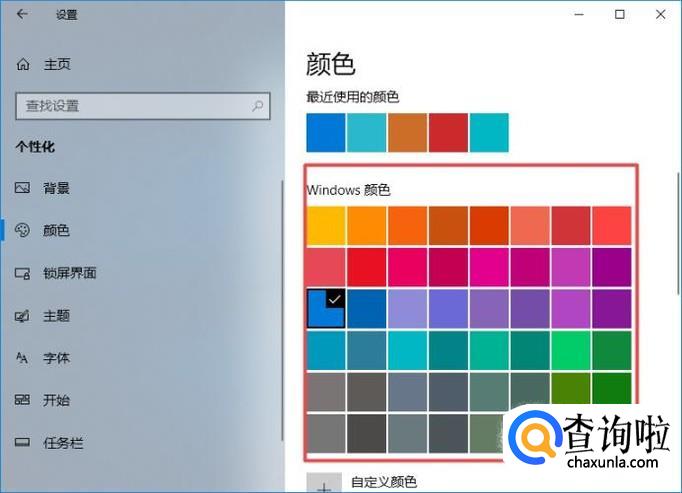Close the Settings window
Viewport: 682px width, 493px height.
(660, 14)
